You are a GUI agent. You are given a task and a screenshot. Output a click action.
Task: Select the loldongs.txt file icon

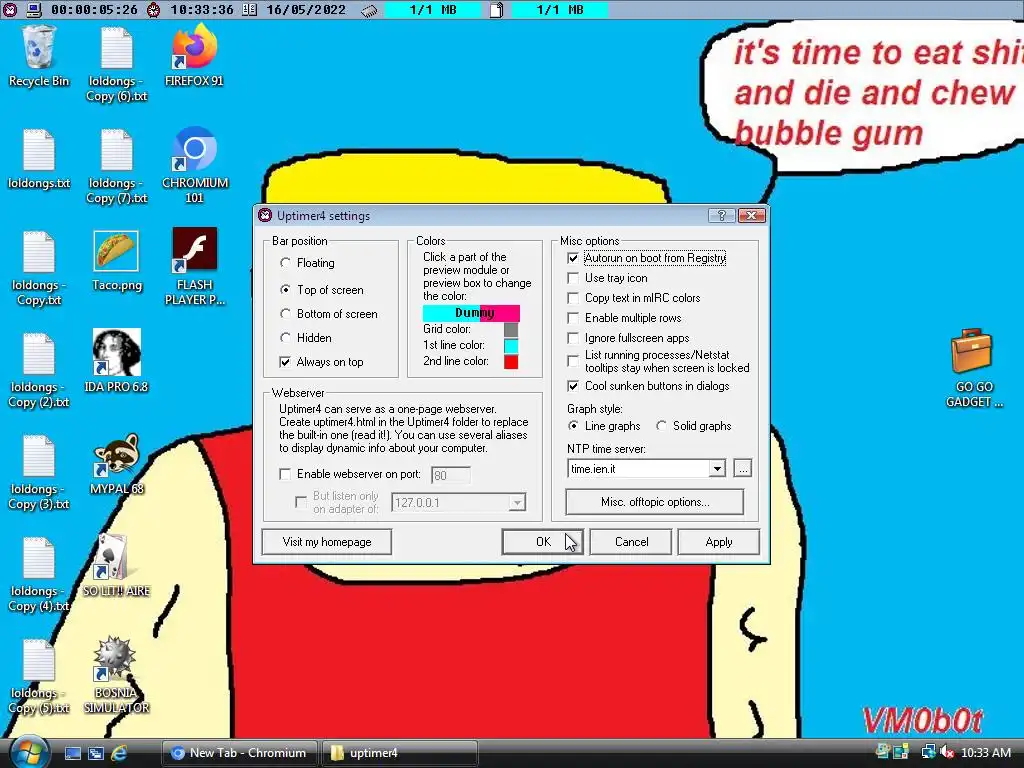pos(39,159)
